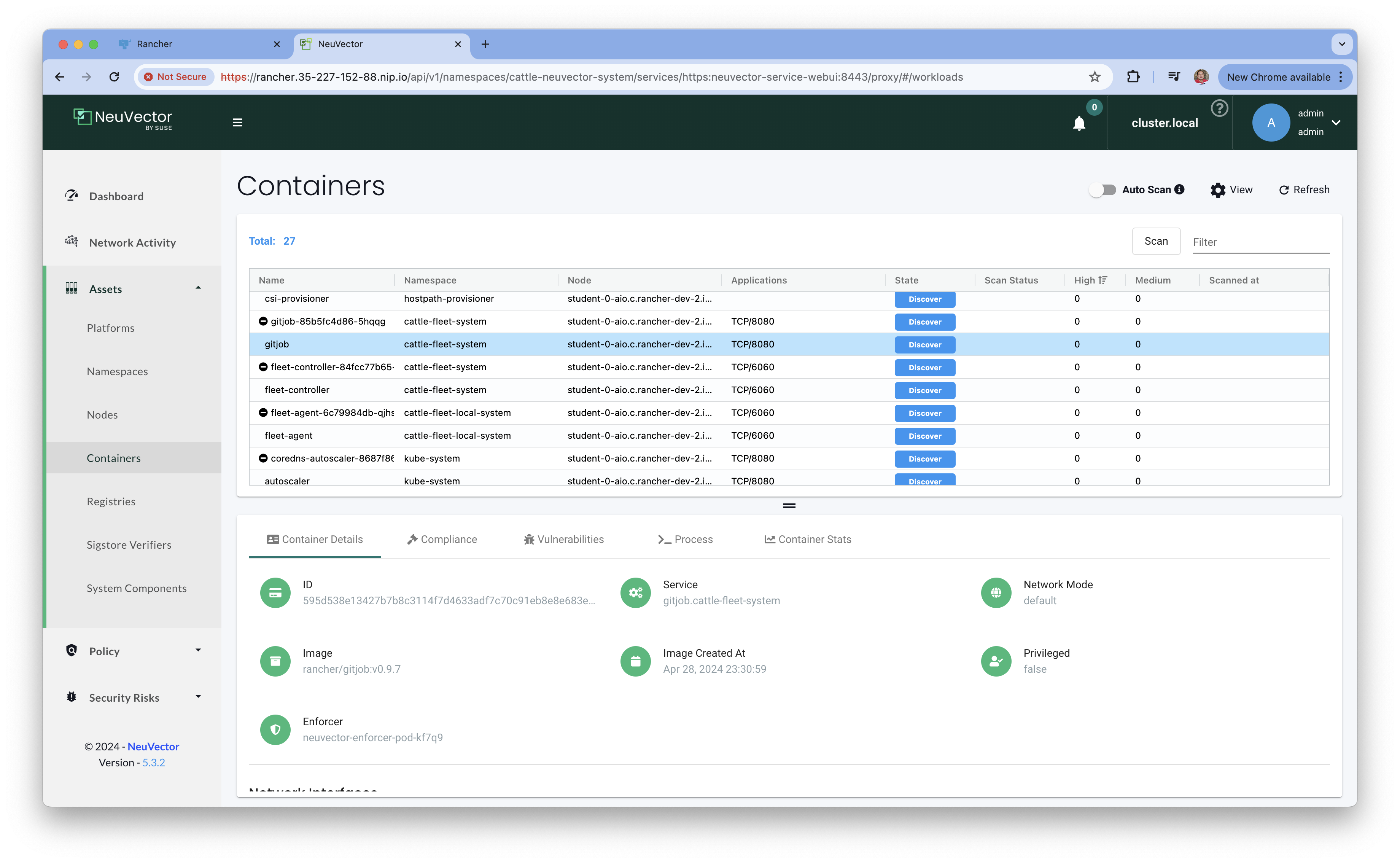Collapse the fleet-agent-6c79984db pod row
1400x863 pixels.
click(263, 412)
